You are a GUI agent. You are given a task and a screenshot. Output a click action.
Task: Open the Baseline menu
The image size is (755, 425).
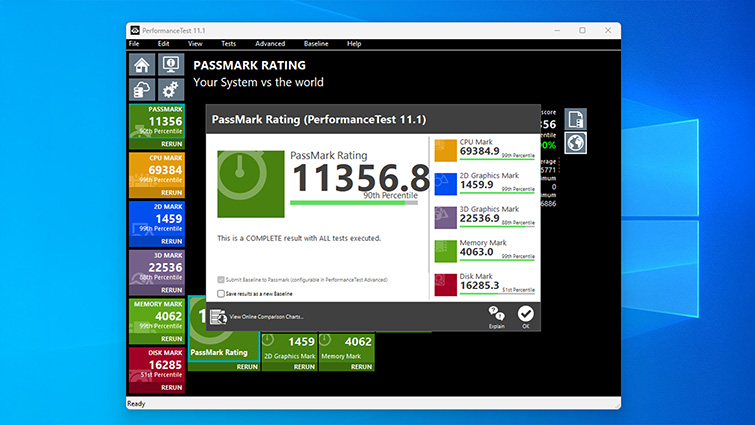[316, 44]
